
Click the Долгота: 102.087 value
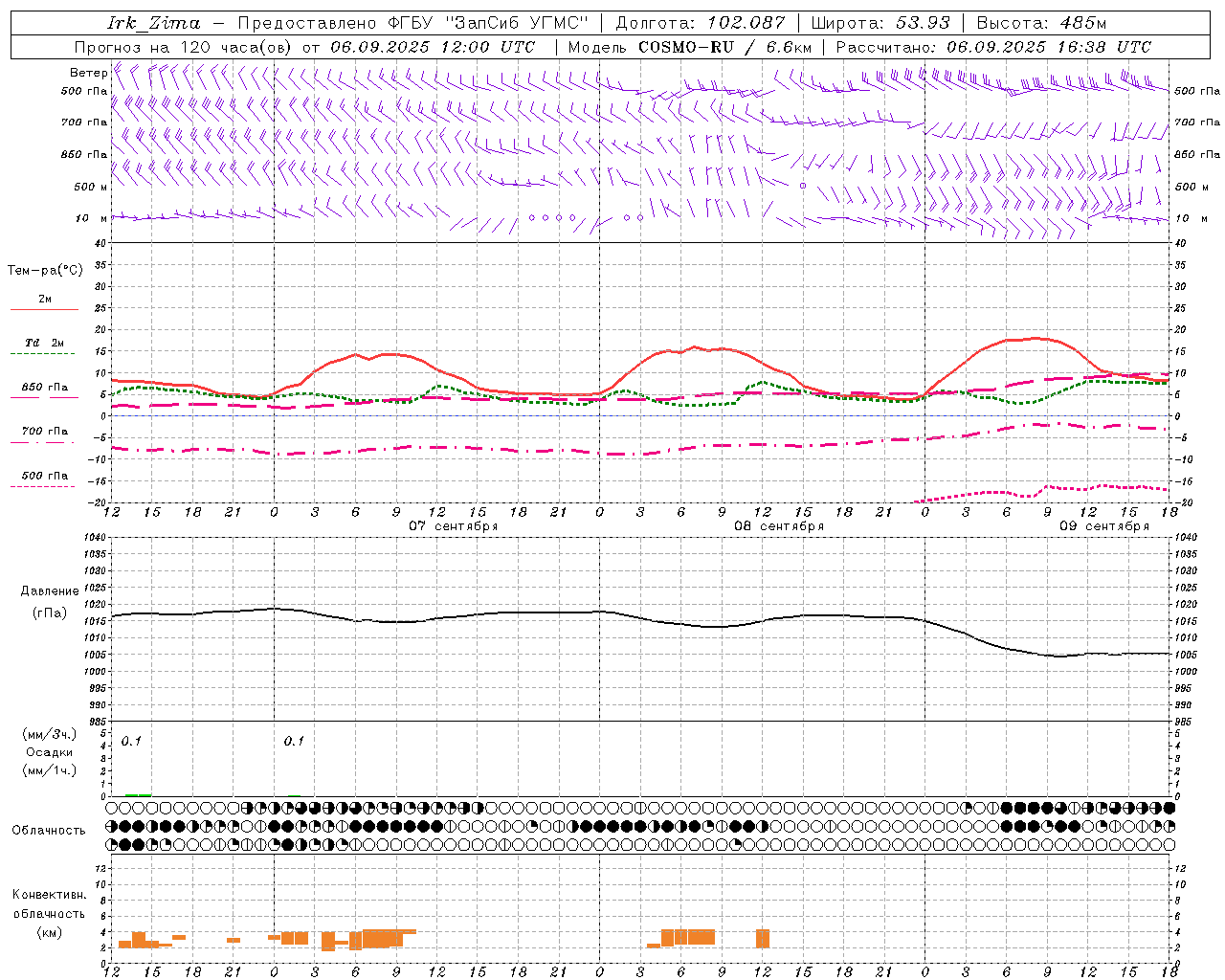click(701, 23)
